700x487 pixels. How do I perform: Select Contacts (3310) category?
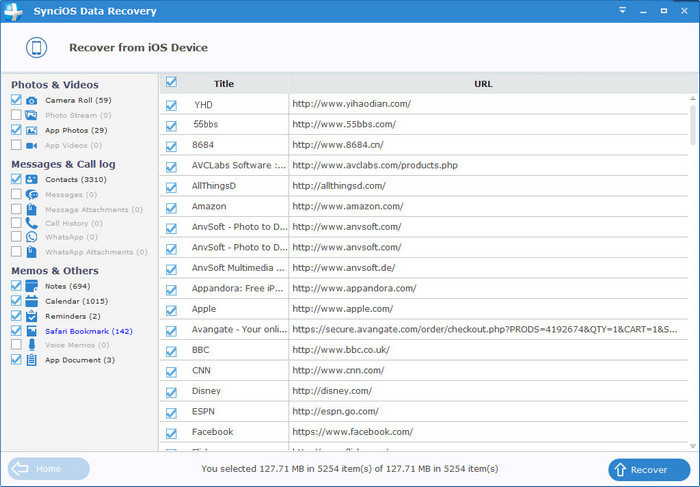[76, 179]
